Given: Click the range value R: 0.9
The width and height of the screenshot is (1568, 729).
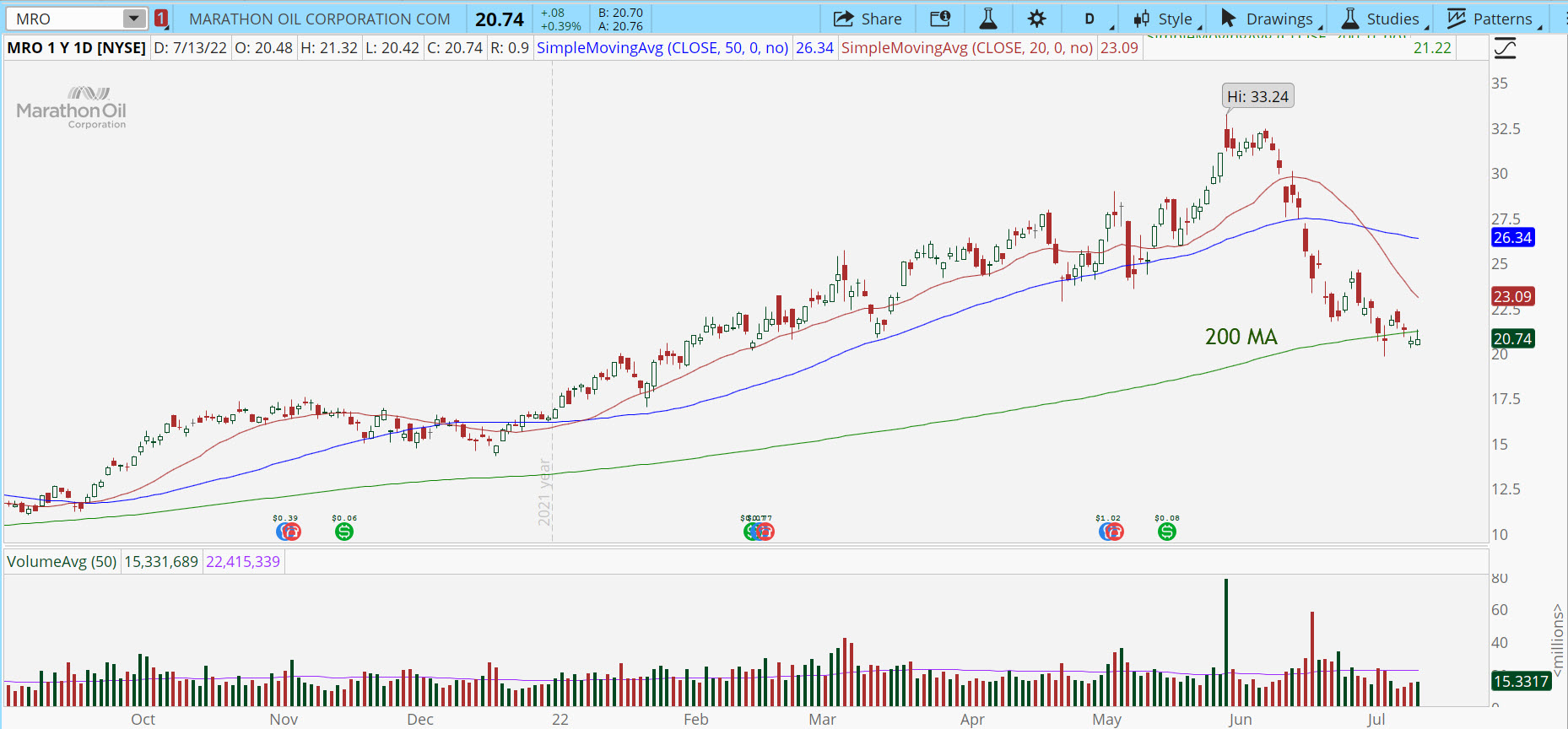Looking at the screenshot, I should [x=510, y=48].
